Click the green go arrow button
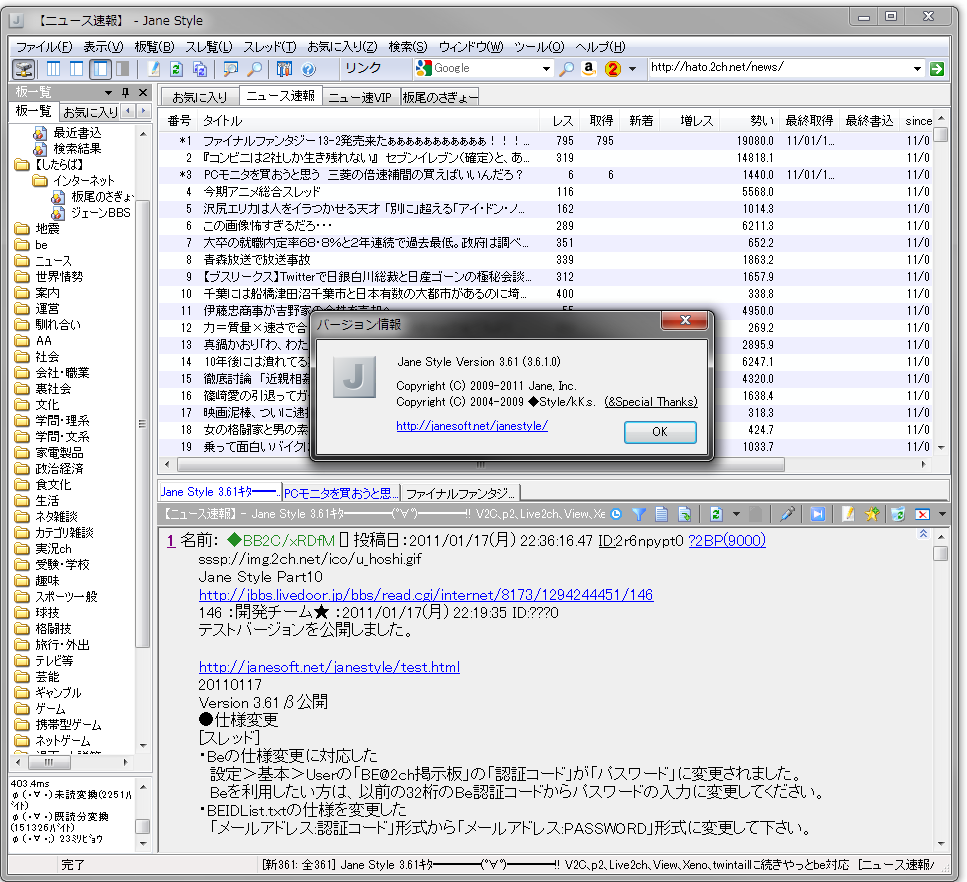 [x=937, y=68]
